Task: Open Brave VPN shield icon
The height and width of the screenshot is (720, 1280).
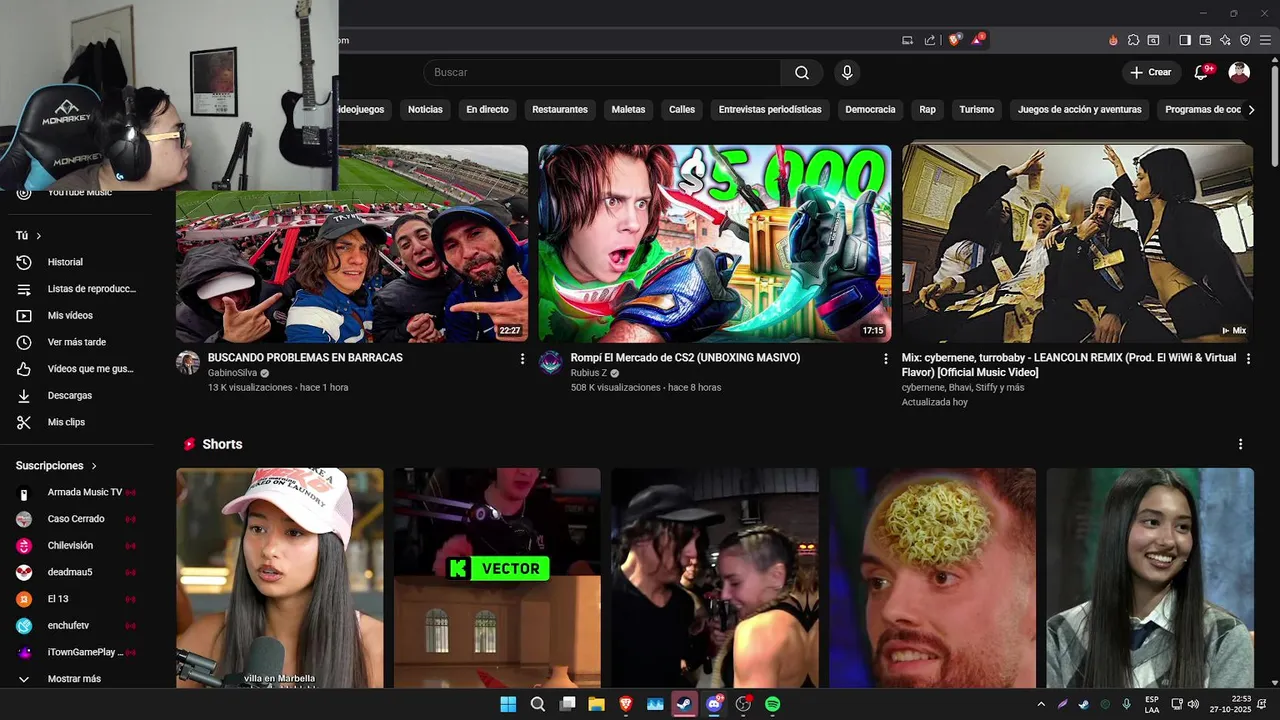Action: pos(1245,40)
